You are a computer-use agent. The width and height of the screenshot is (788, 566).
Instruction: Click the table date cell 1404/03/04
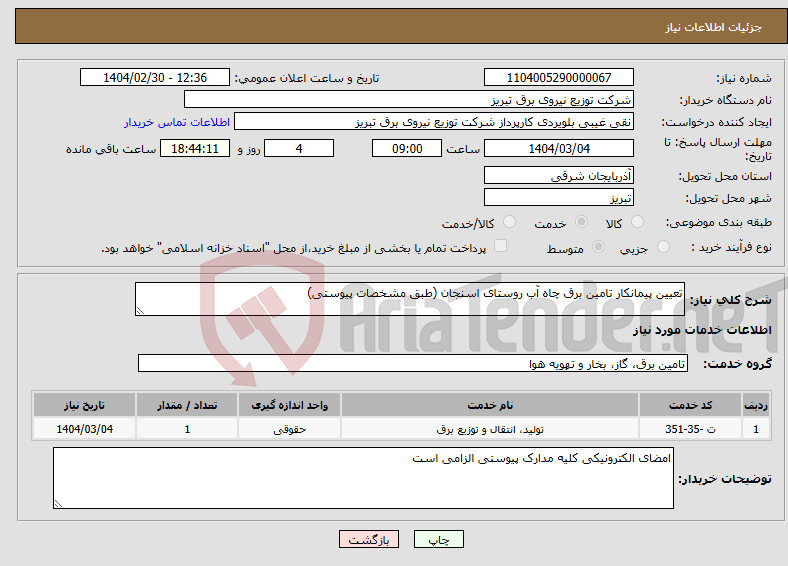84,429
